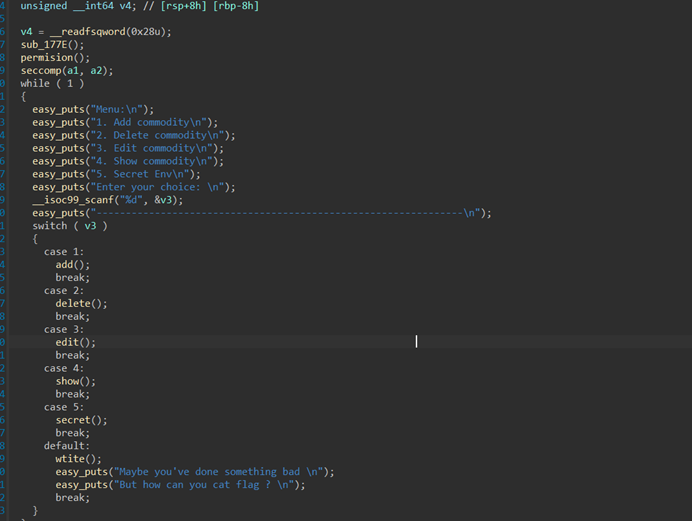692x521 pixels.
Task: Click the case 3: label
Action: (64, 330)
